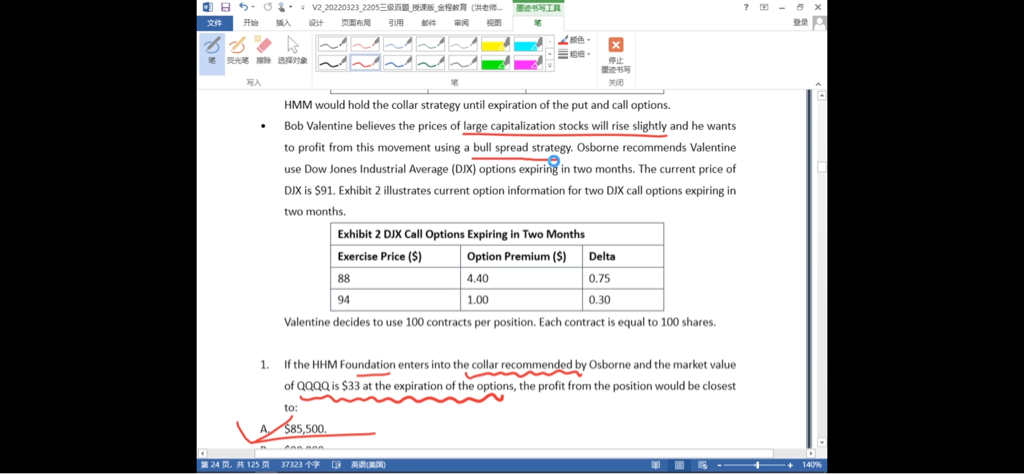Click the proofing errors book icon
1024x474 pixels.
[336, 465]
